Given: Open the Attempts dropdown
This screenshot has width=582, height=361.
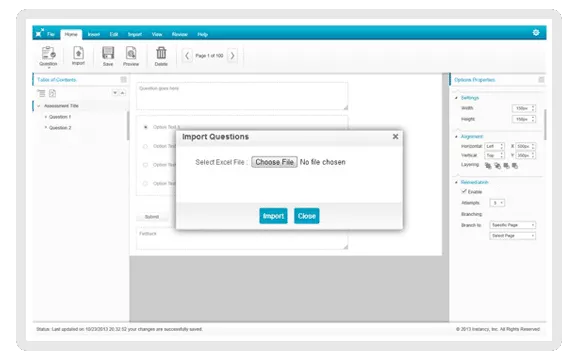Looking at the screenshot, I should point(497,203).
